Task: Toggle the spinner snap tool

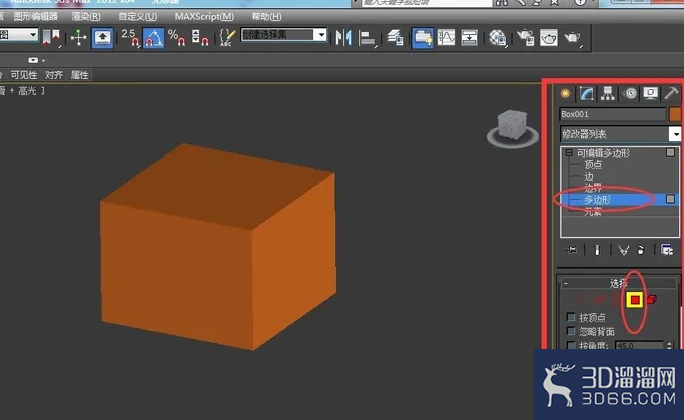Action: 199,37
